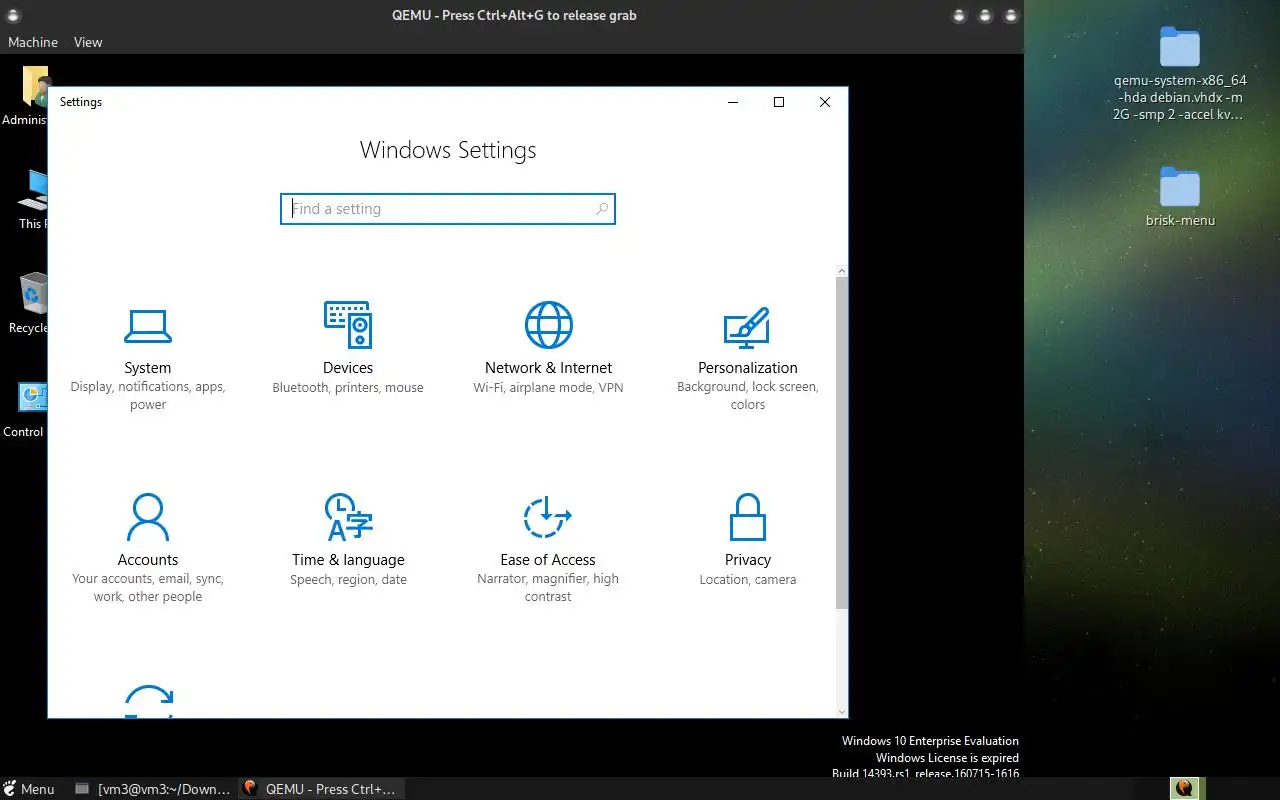Minimize the Settings window
Screen dimensions: 1280x800
point(734,102)
